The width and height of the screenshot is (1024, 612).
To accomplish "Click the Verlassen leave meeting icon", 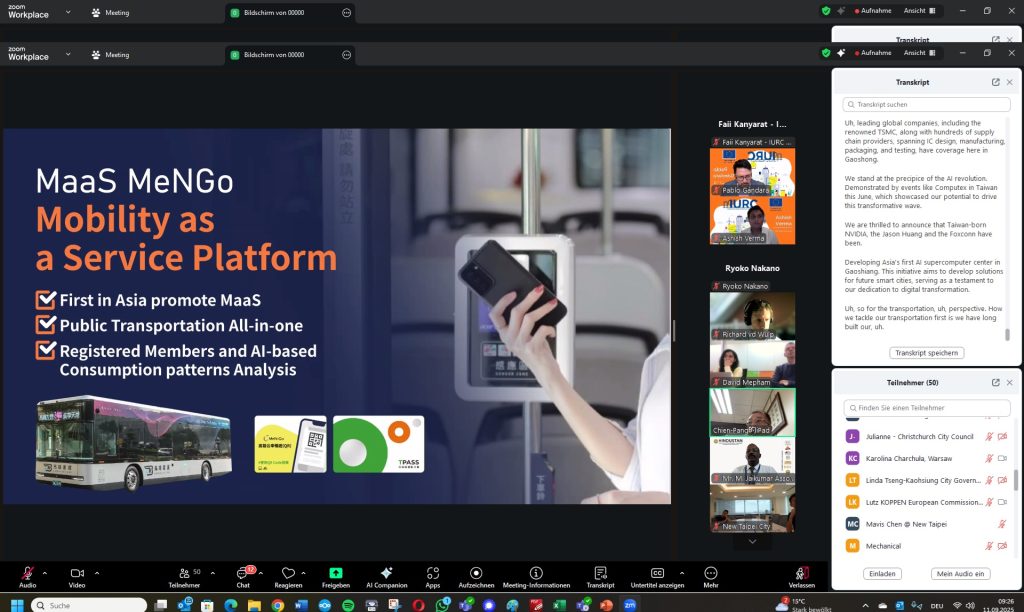I will pyautogui.click(x=801, y=573).
